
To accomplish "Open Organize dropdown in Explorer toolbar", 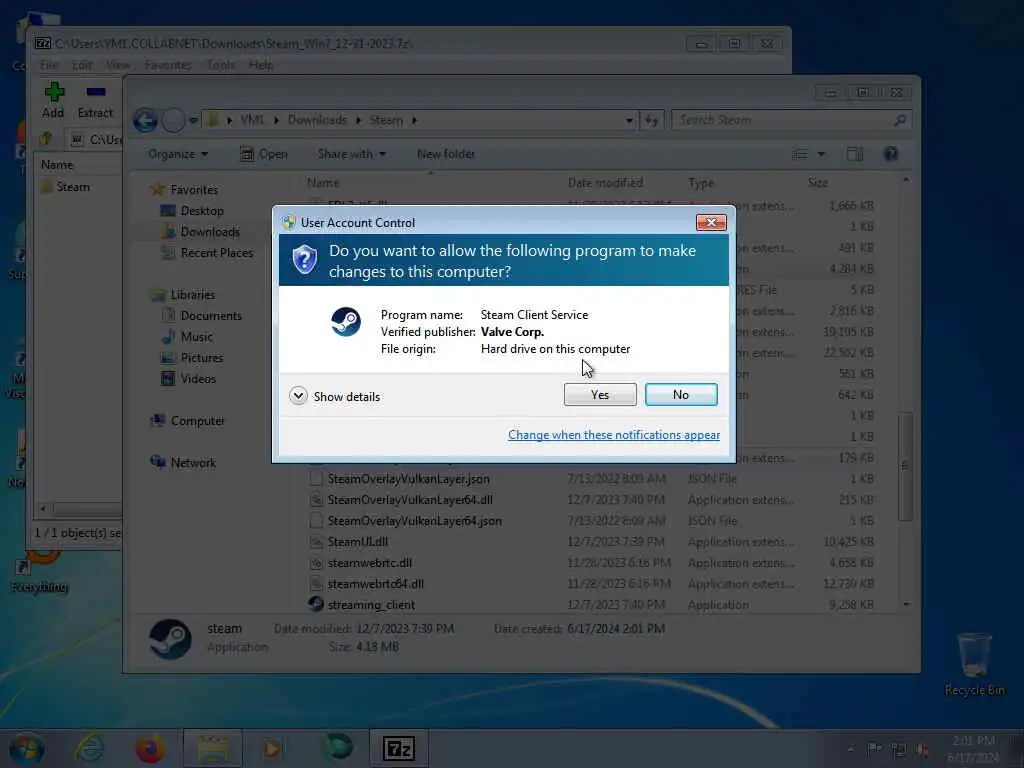I will click(178, 154).
